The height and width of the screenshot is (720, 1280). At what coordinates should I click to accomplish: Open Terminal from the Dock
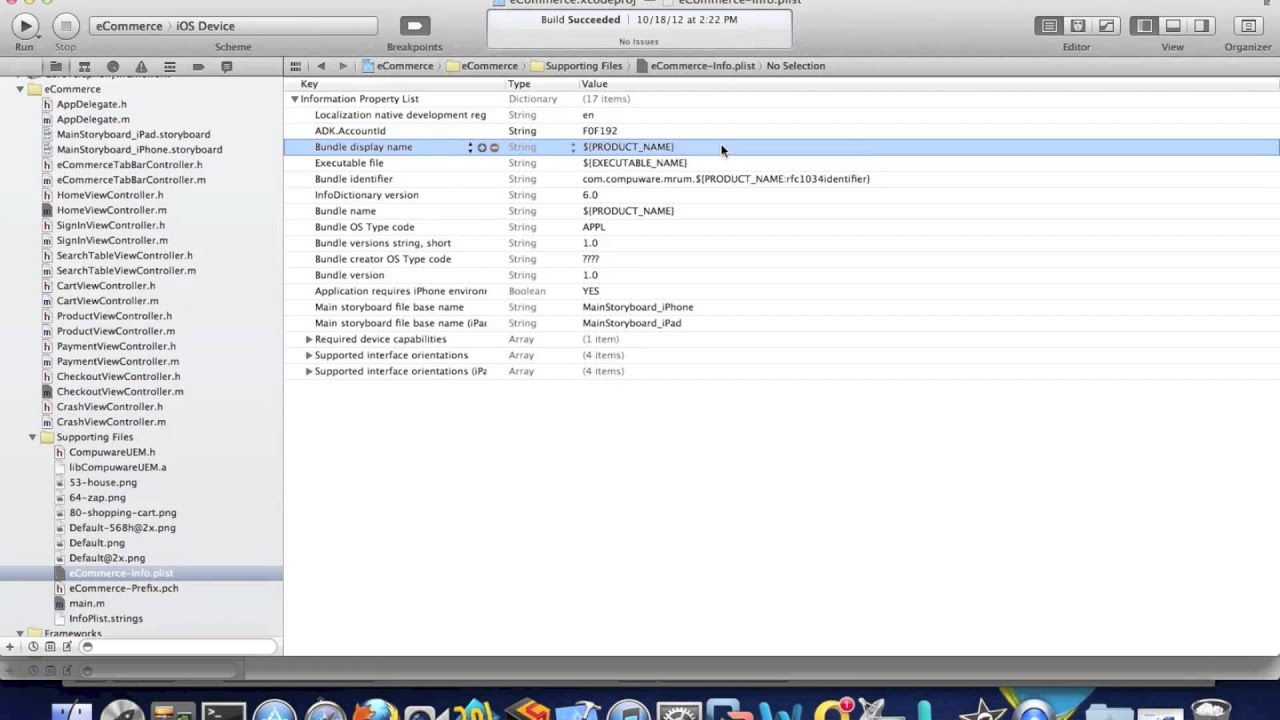(x=223, y=711)
